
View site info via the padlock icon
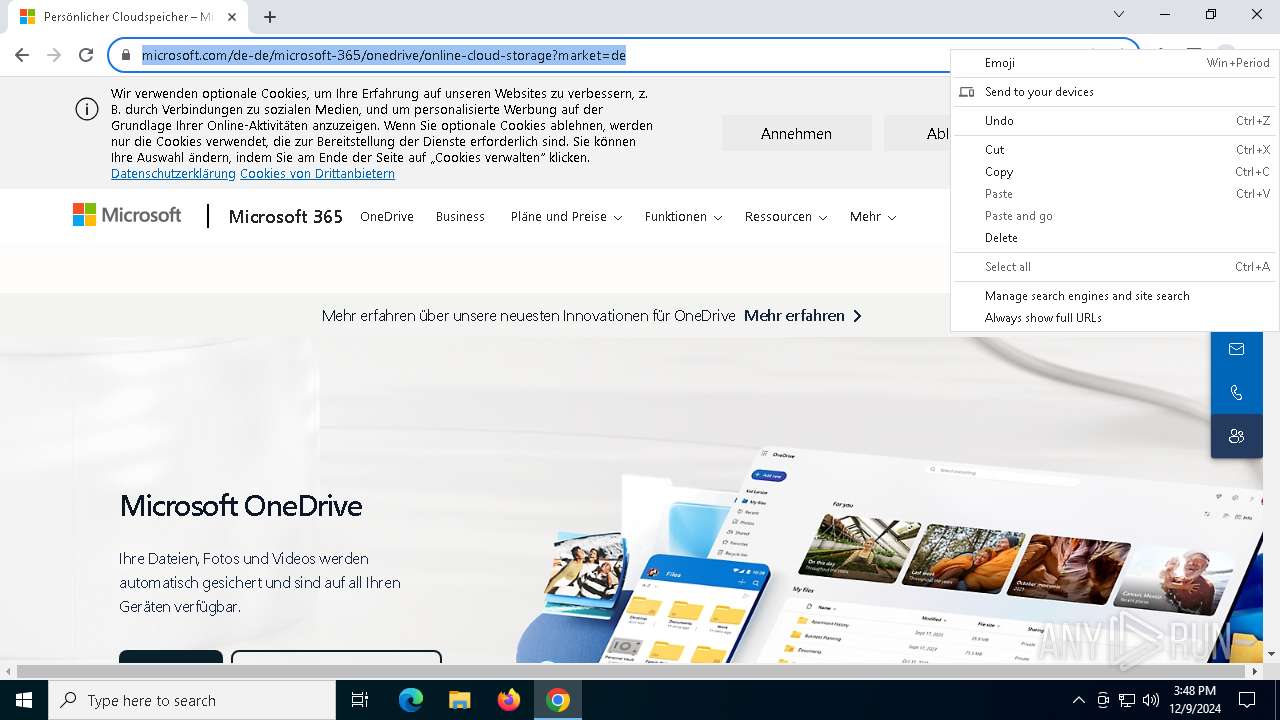[x=126, y=55]
